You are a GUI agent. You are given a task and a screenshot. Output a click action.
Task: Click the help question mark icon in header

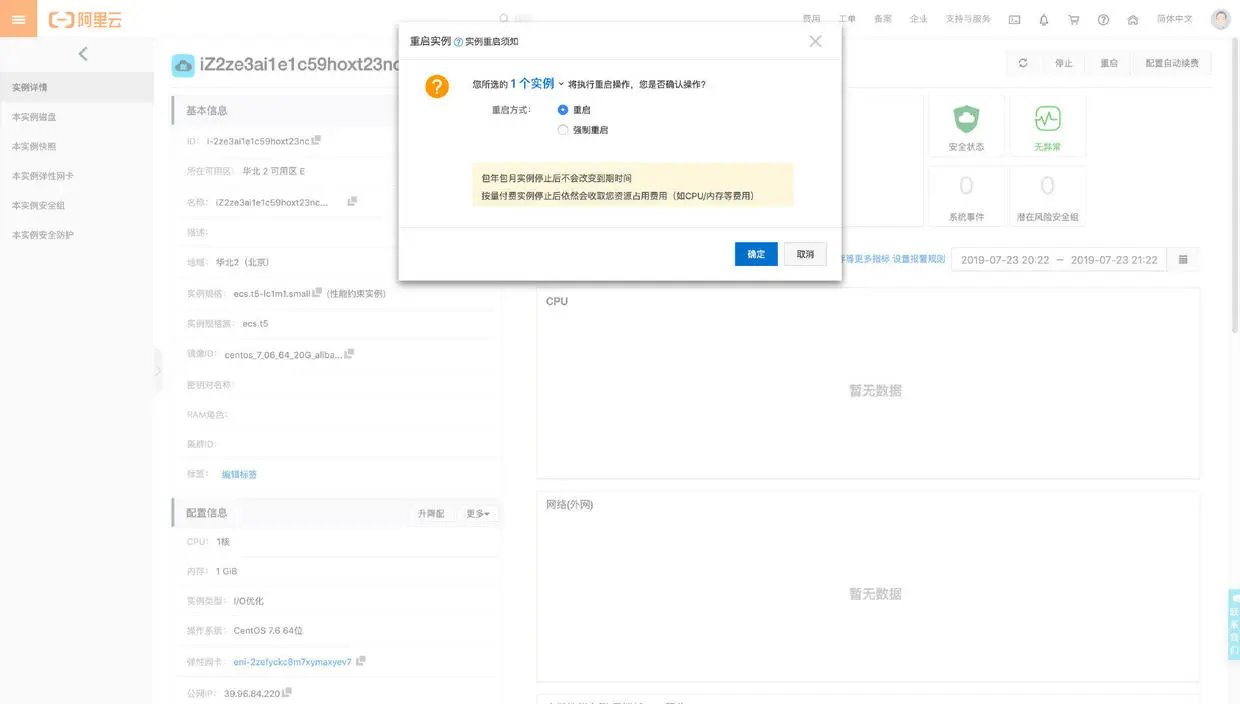click(1103, 20)
